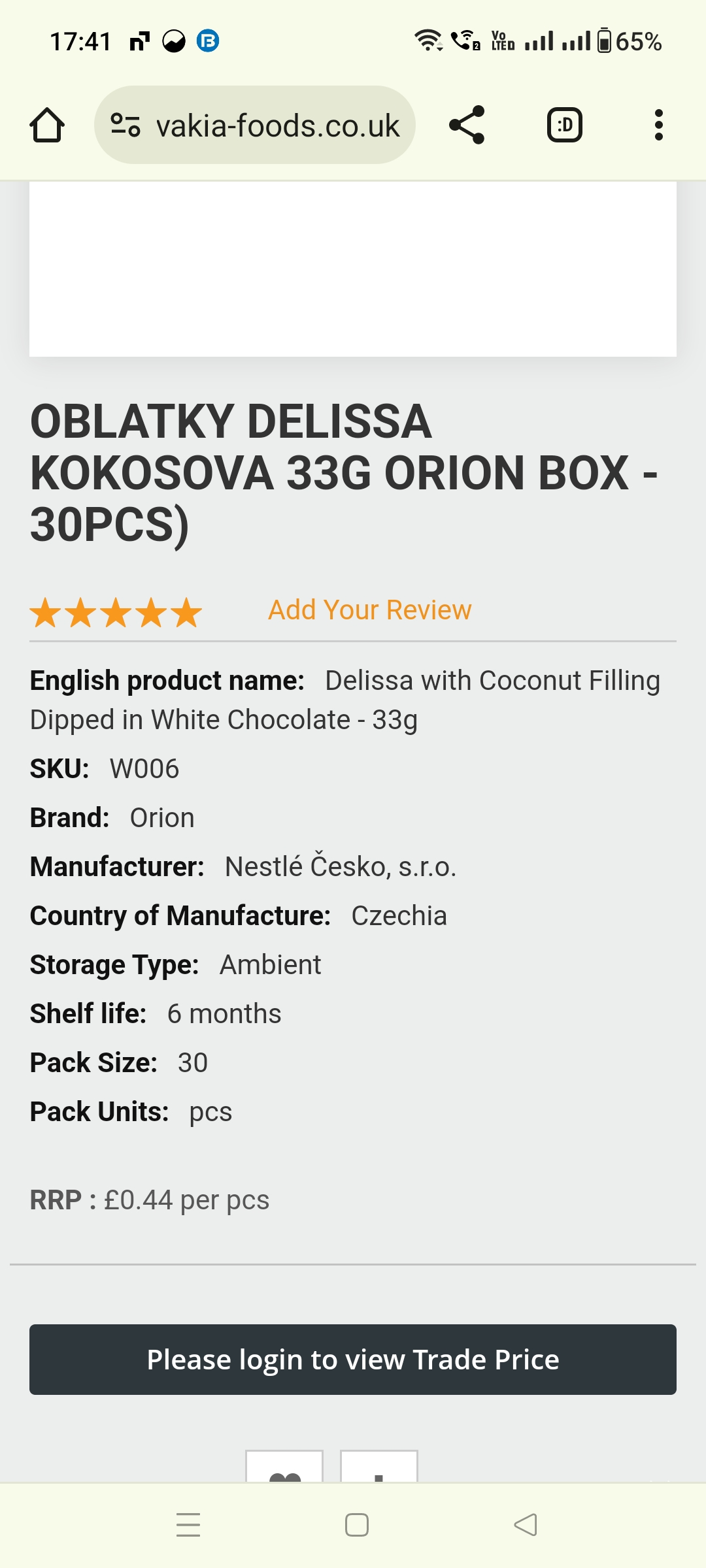Tap the Wi-Fi status icon
The image size is (706, 1568).
[428, 41]
